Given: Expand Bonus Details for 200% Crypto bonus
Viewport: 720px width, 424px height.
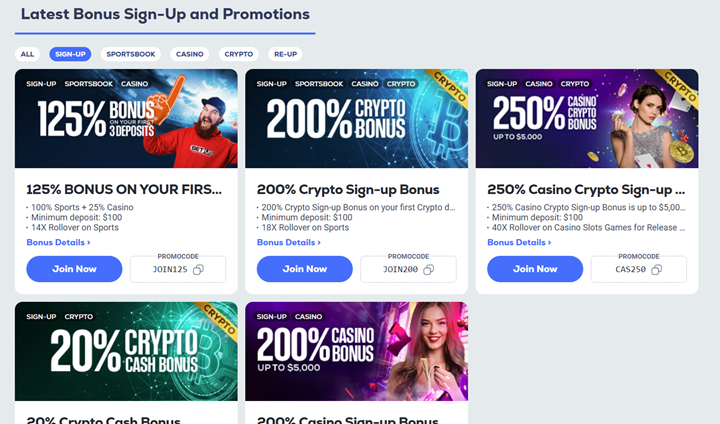Looking at the screenshot, I should tap(288, 242).
